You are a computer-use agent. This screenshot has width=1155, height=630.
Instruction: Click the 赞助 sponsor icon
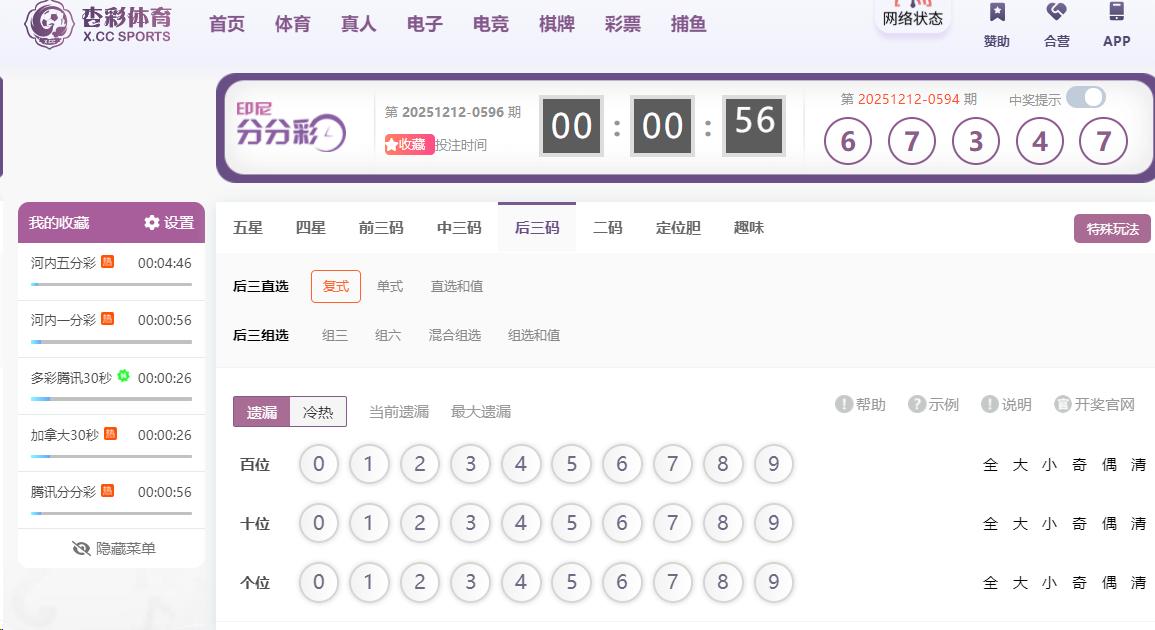click(996, 13)
